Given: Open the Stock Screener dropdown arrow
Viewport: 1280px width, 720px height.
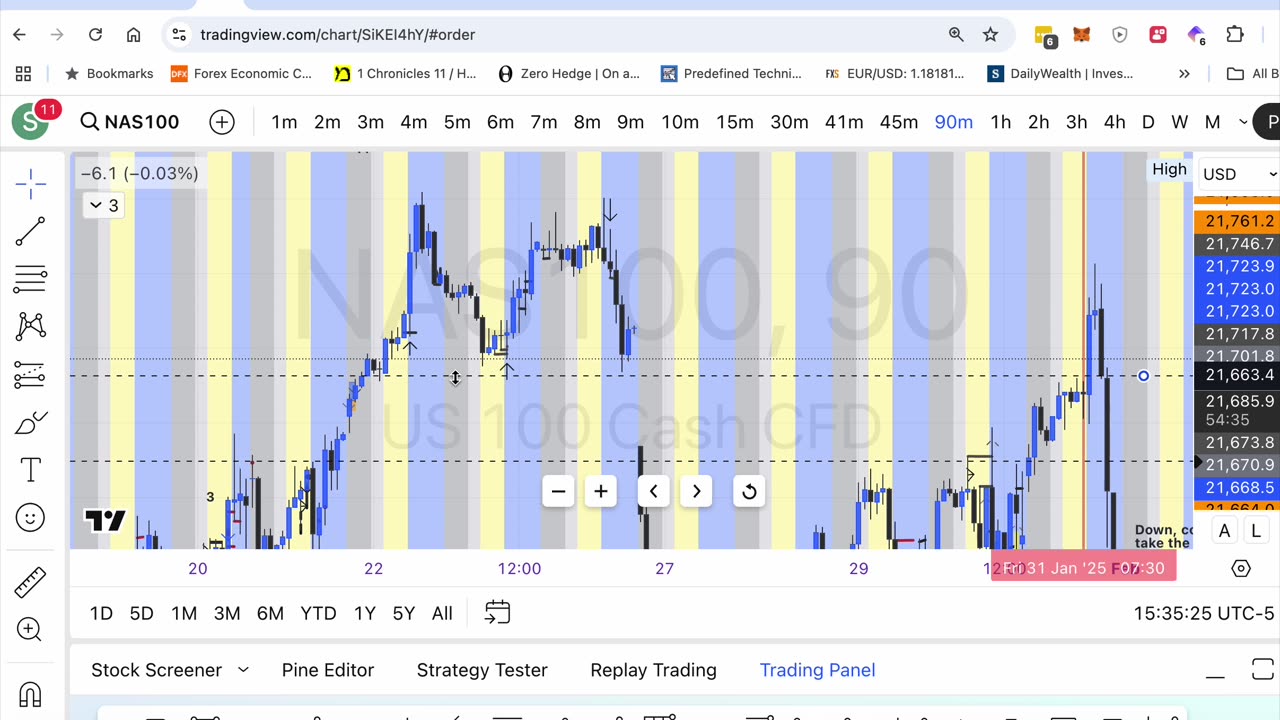Looking at the screenshot, I should click(x=243, y=670).
